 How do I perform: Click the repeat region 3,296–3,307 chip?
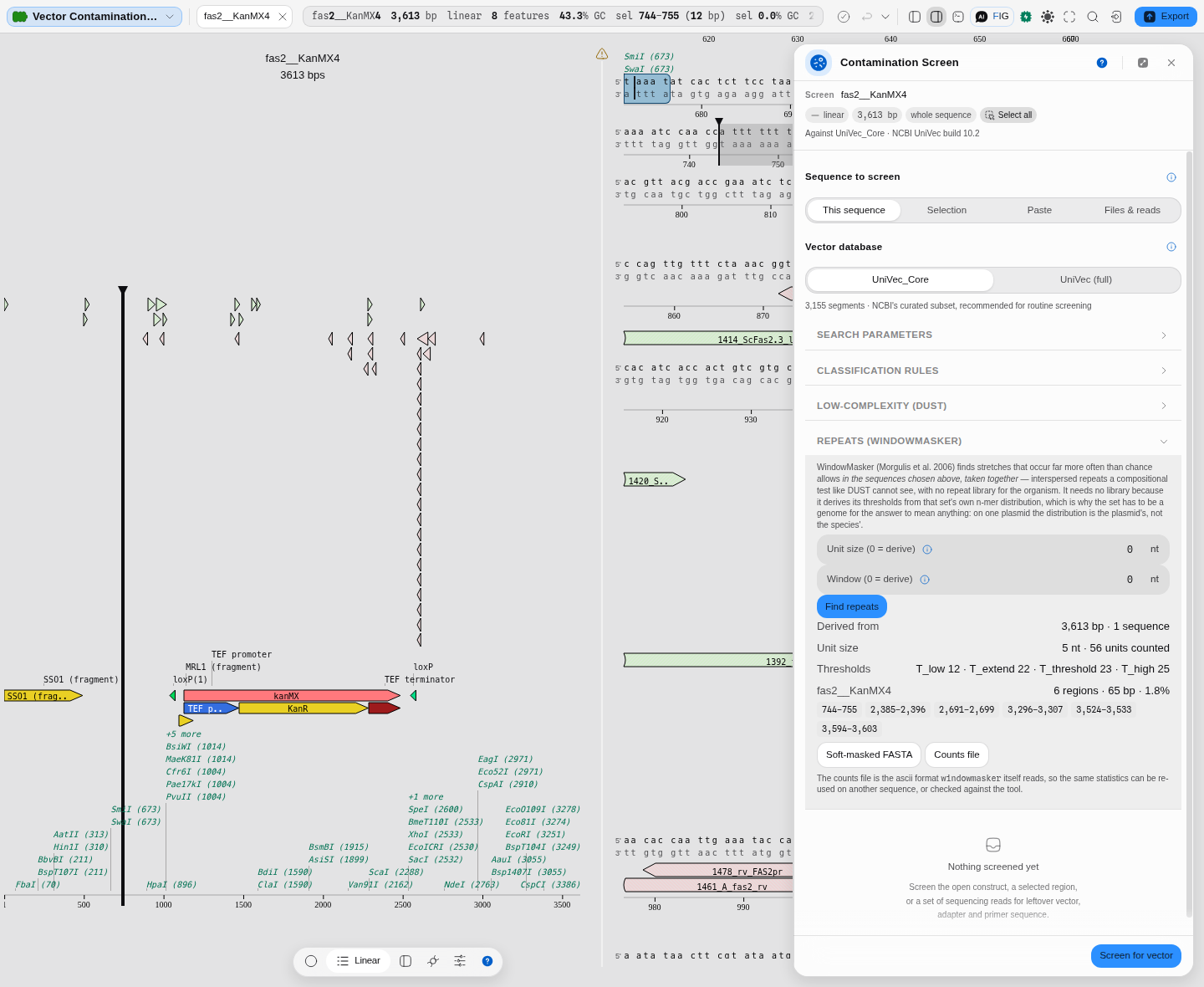[1035, 710]
